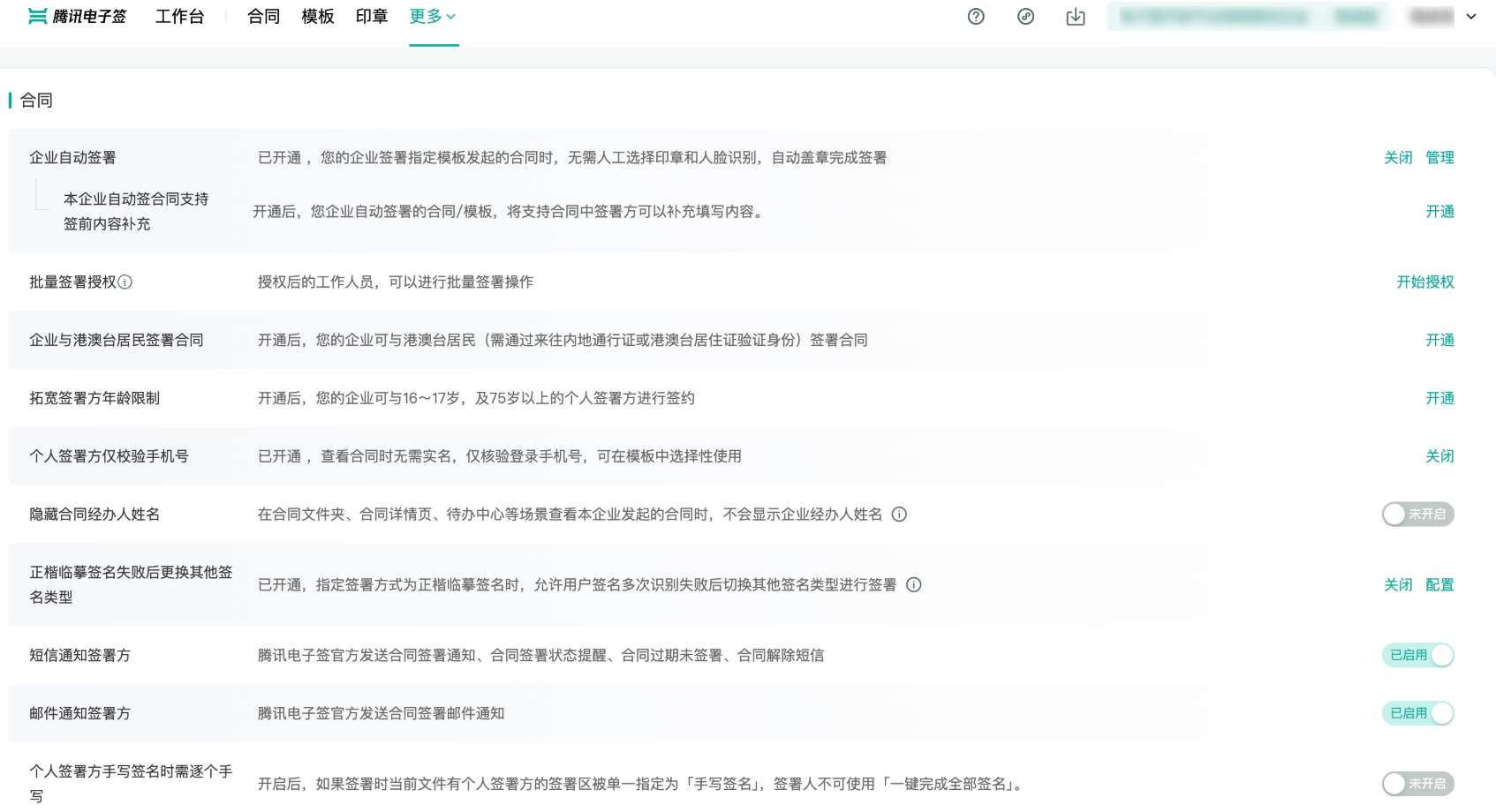This screenshot has width=1496, height=812.
Task: Go to 工作台
Action: tap(180, 17)
